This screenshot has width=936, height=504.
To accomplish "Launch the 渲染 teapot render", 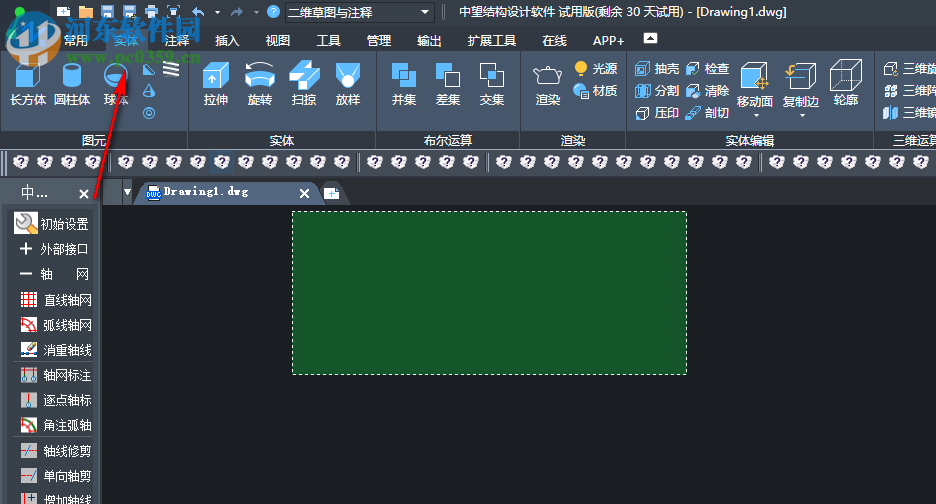I will (547, 85).
